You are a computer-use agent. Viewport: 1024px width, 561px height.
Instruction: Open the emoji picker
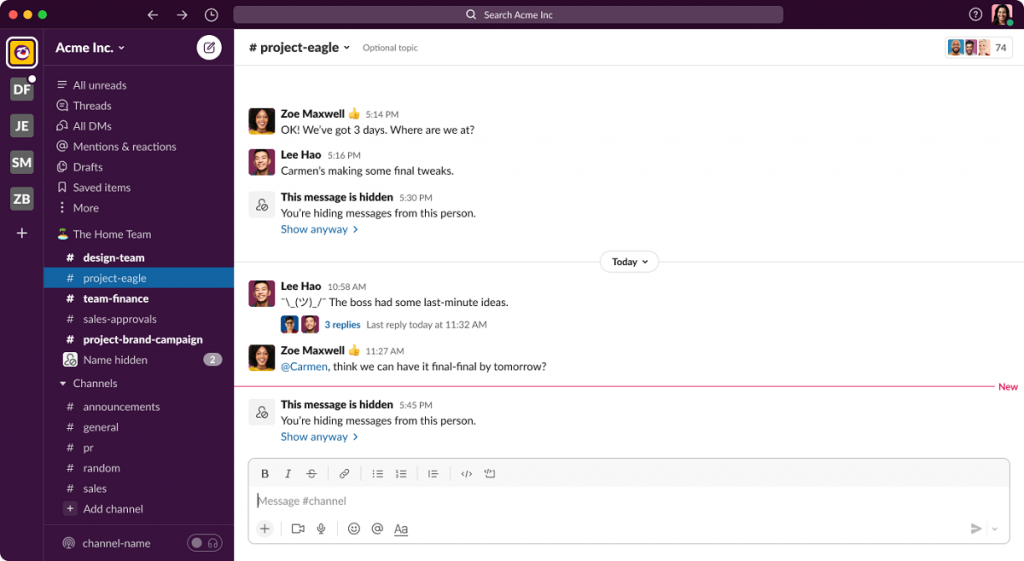pyautogui.click(x=354, y=528)
